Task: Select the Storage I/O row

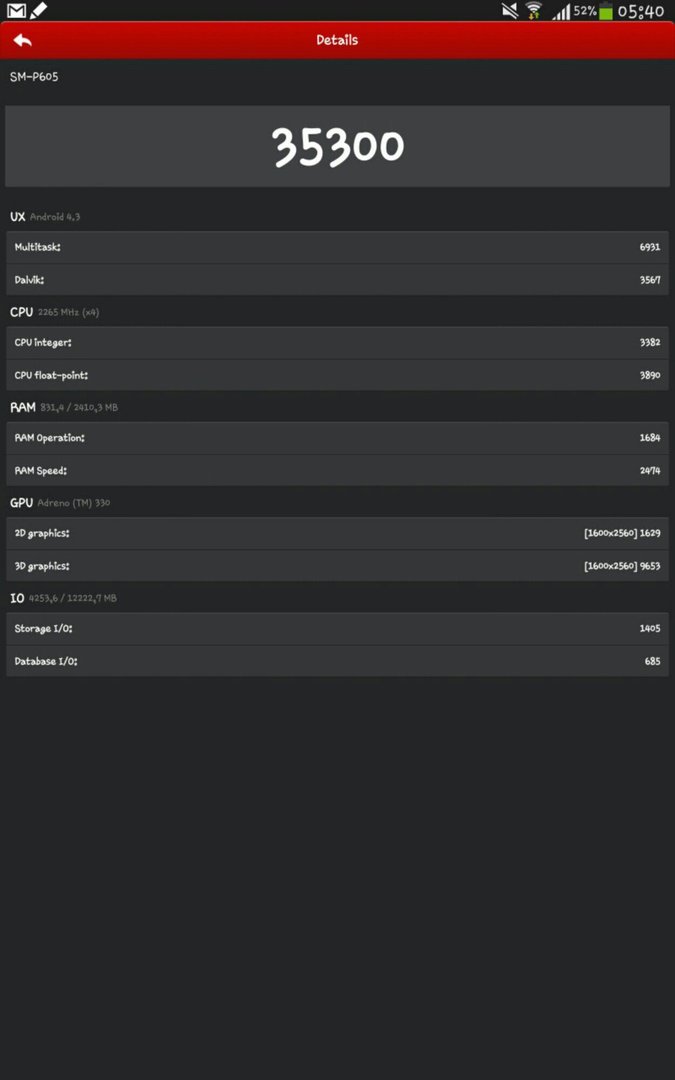Action: click(338, 628)
